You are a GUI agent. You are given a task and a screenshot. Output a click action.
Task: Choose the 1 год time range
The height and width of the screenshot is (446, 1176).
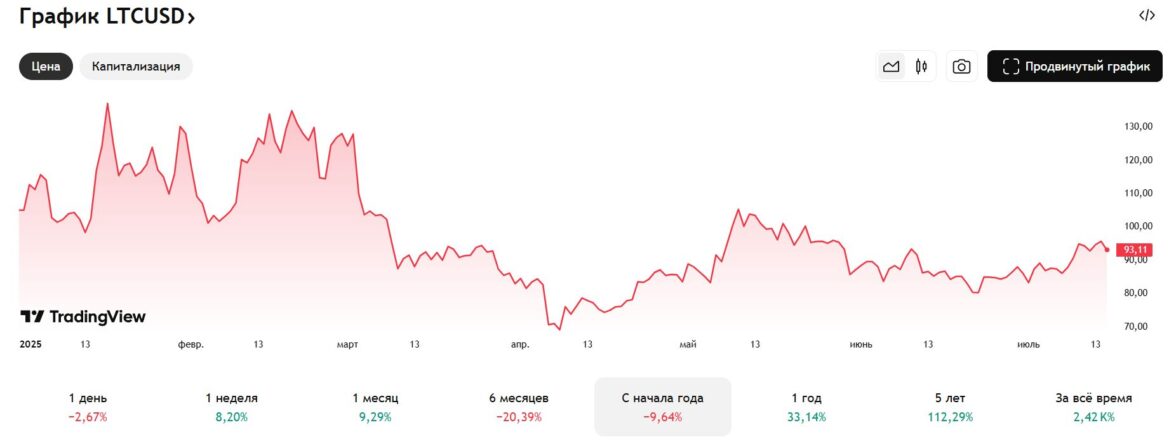click(806, 406)
